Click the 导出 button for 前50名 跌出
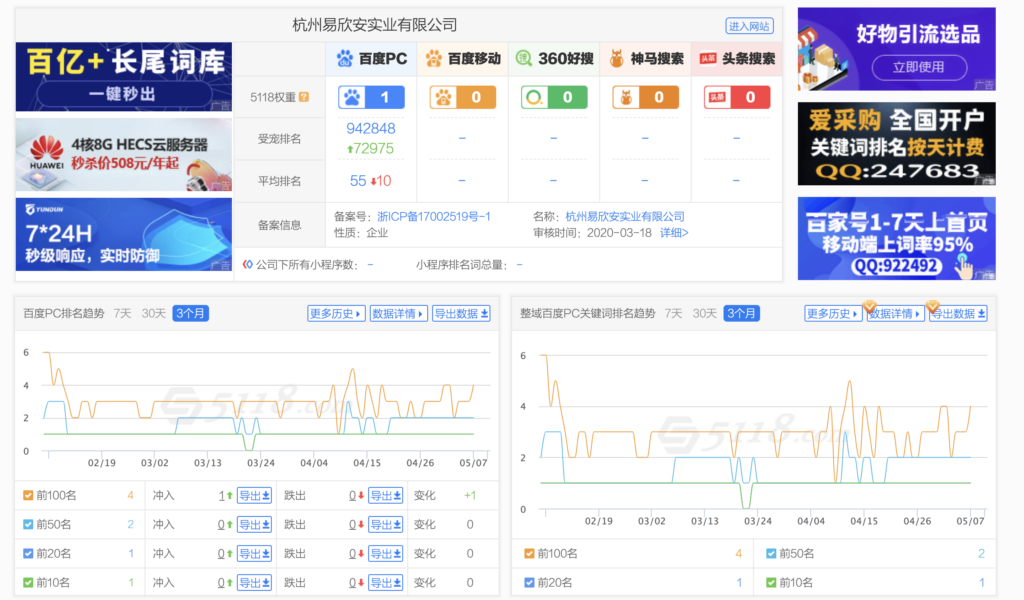This screenshot has height=600, width=1024. (x=385, y=524)
